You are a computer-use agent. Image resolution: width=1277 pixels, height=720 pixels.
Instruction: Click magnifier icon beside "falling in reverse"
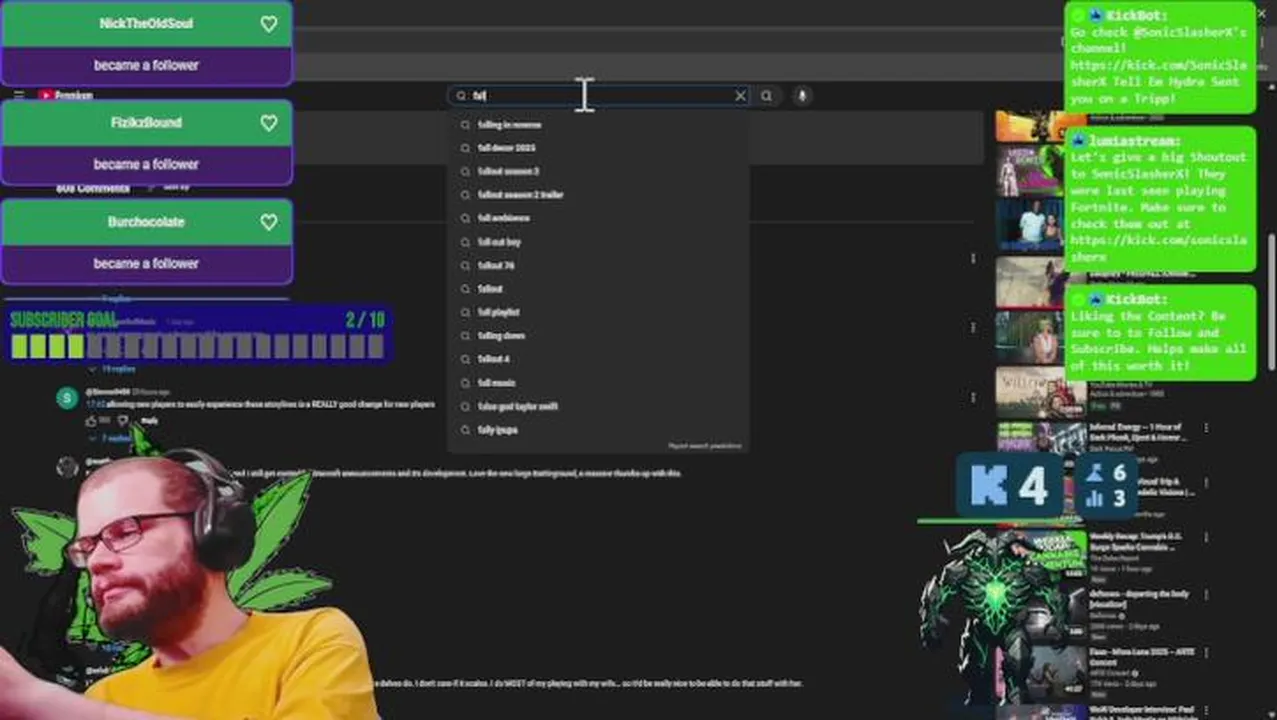[x=465, y=125]
